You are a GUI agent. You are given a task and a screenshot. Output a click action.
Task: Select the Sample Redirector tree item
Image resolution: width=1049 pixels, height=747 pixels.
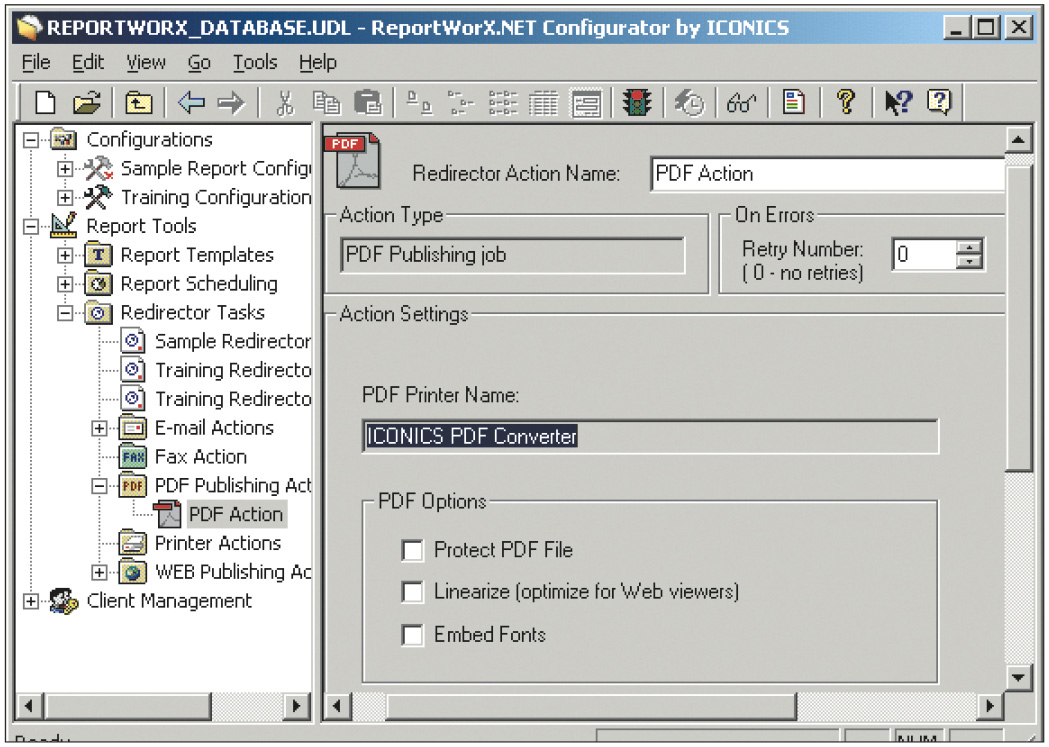232,342
